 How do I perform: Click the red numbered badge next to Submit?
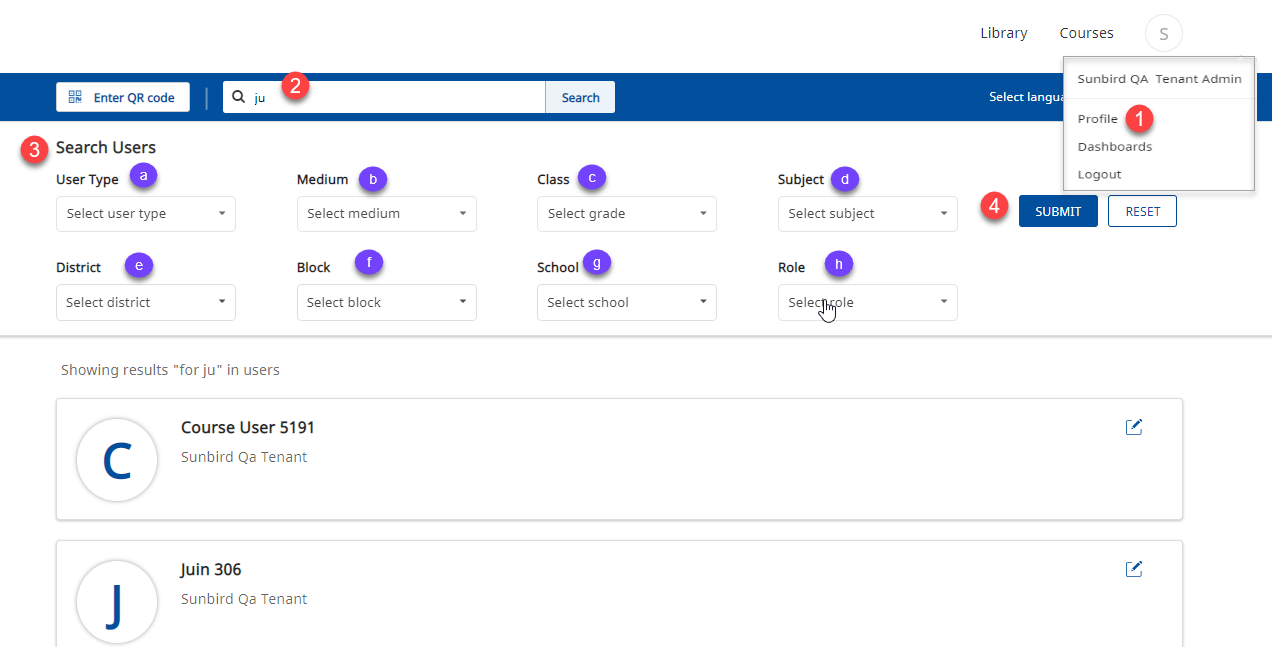pos(994,206)
